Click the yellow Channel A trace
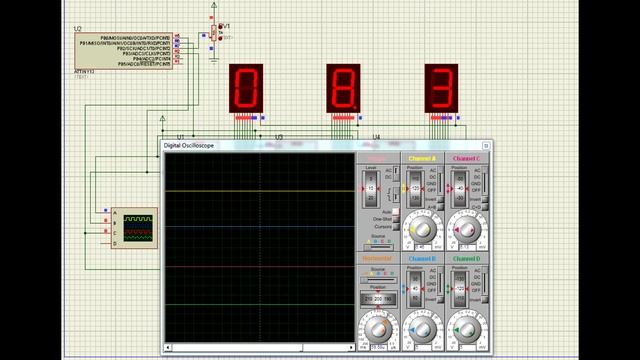Image resolution: width=640 pixels, height=360 pixels. tap(260, 191)
